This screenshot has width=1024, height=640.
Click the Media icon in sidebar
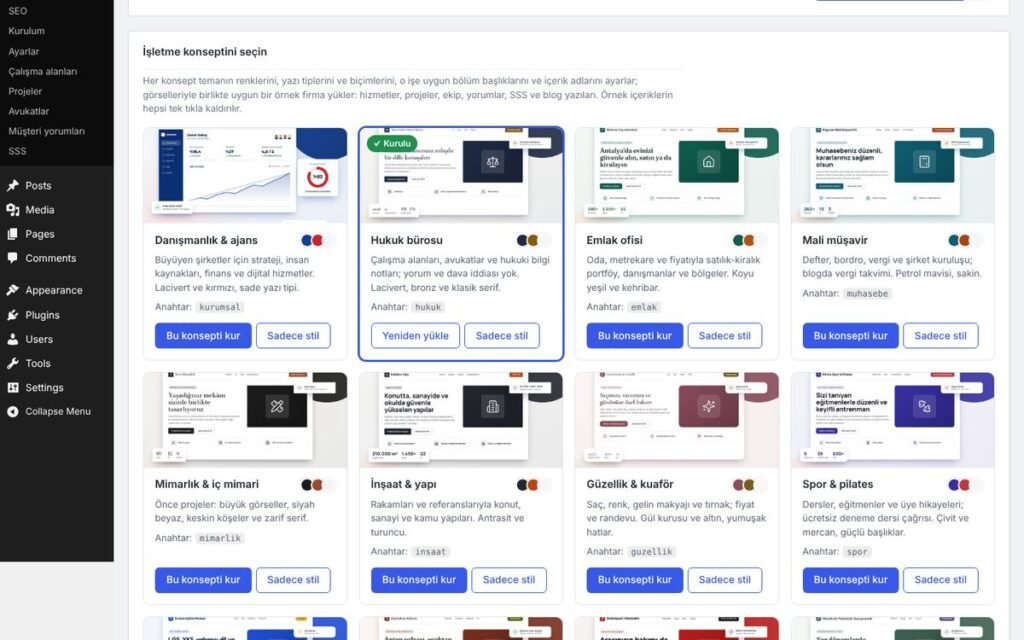coord(12,210)
